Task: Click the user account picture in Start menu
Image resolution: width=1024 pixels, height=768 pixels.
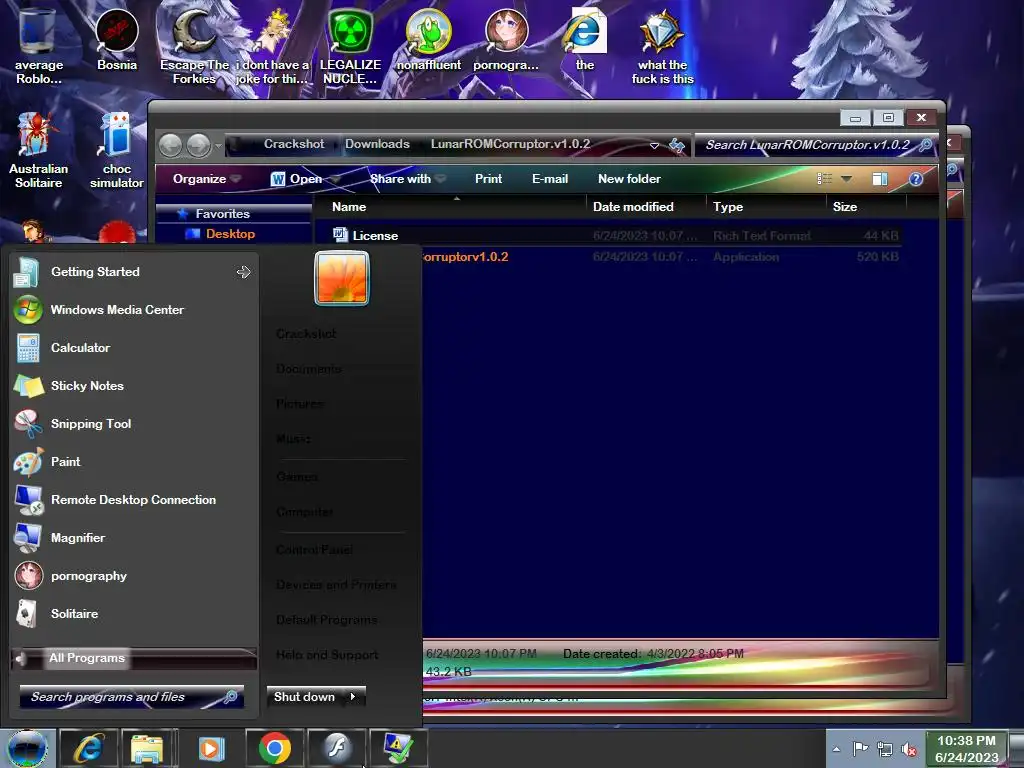Action: click(342, 278)
